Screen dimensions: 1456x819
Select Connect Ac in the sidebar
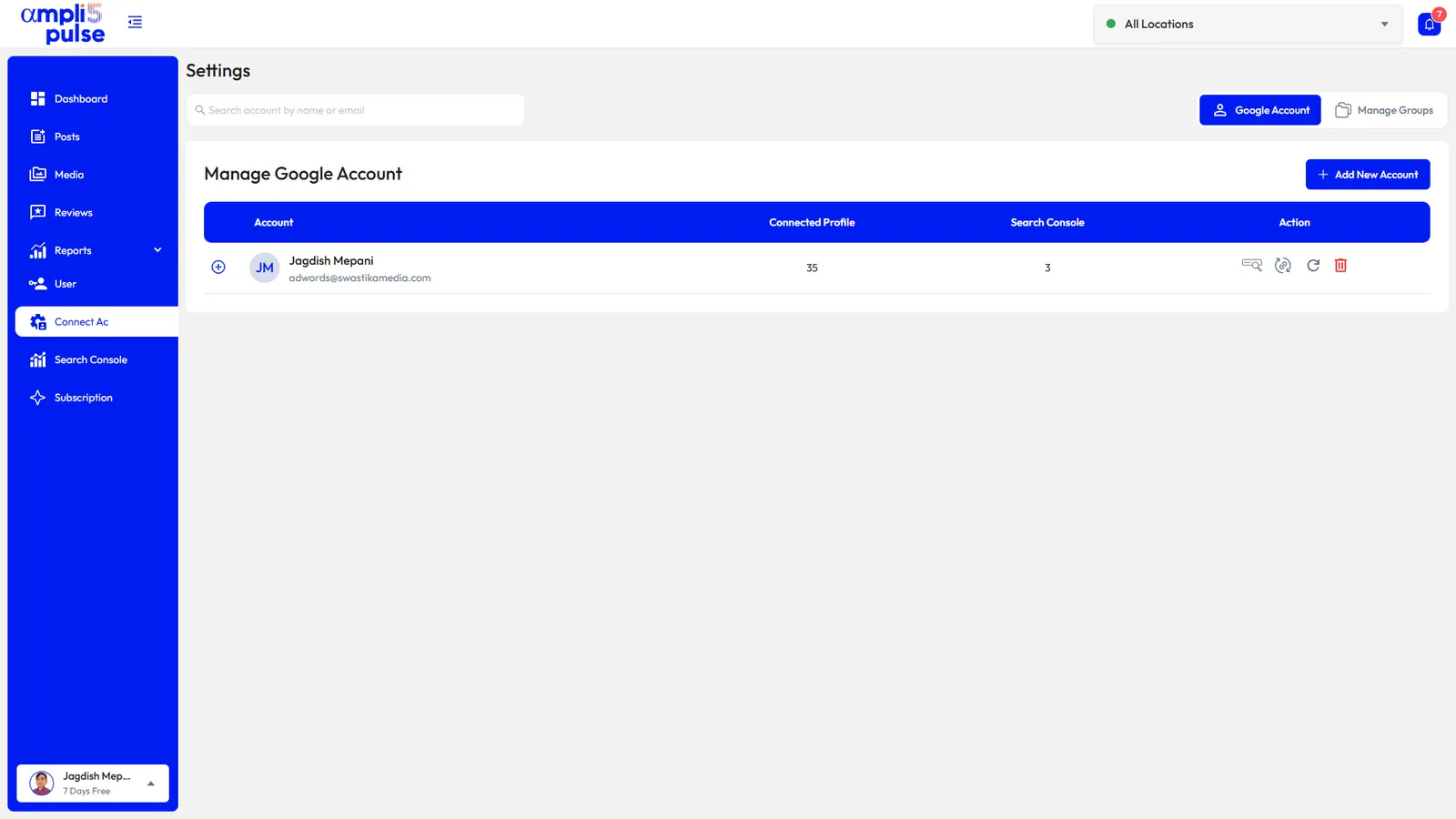pyautogui.click(x=96, y=321)
